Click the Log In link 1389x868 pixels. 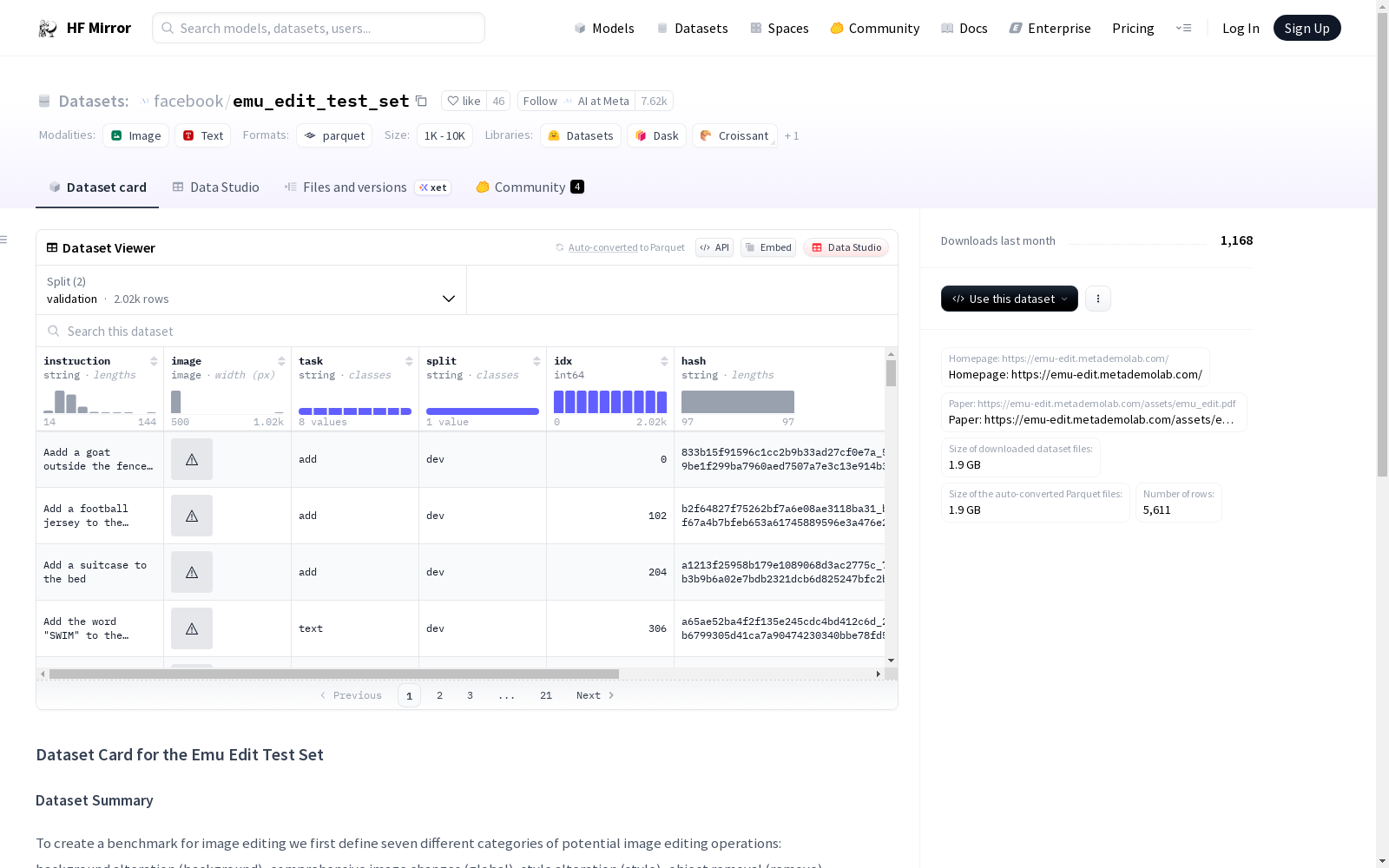[1241, 29]
